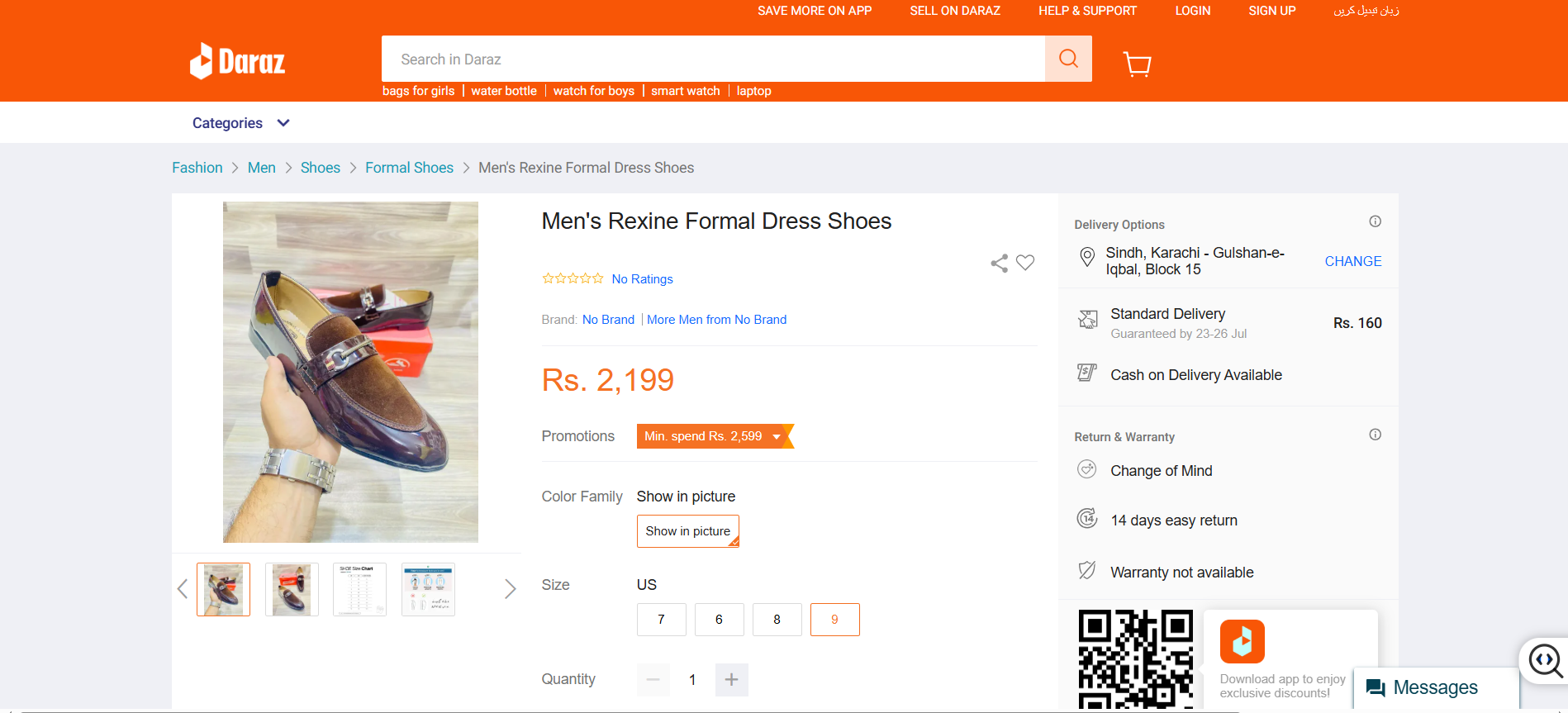Show next thumbnails with right arrow

(x=510, y=589)
